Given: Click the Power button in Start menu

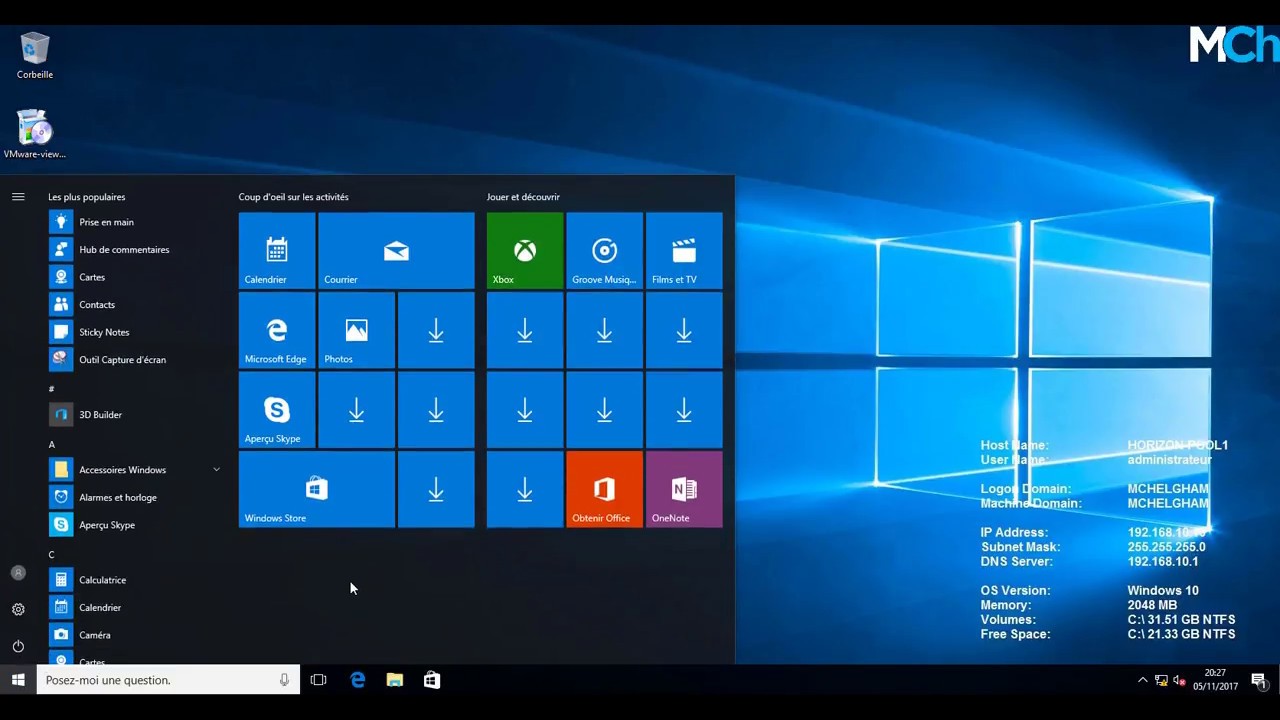Looking at the screenshot, I should click(18, 646).
